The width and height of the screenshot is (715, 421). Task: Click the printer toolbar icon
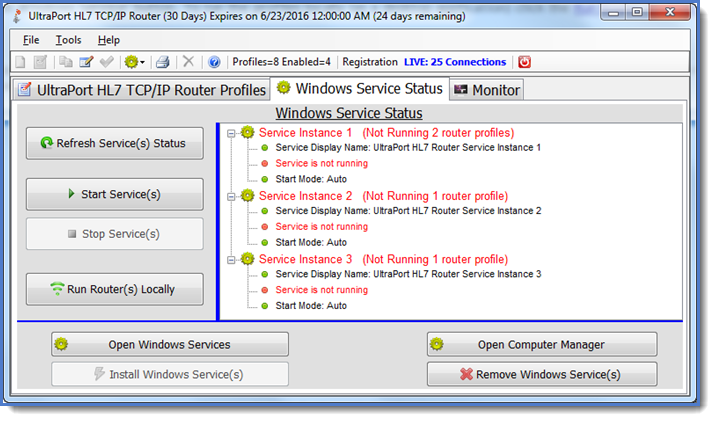click(x=163, y=62)
